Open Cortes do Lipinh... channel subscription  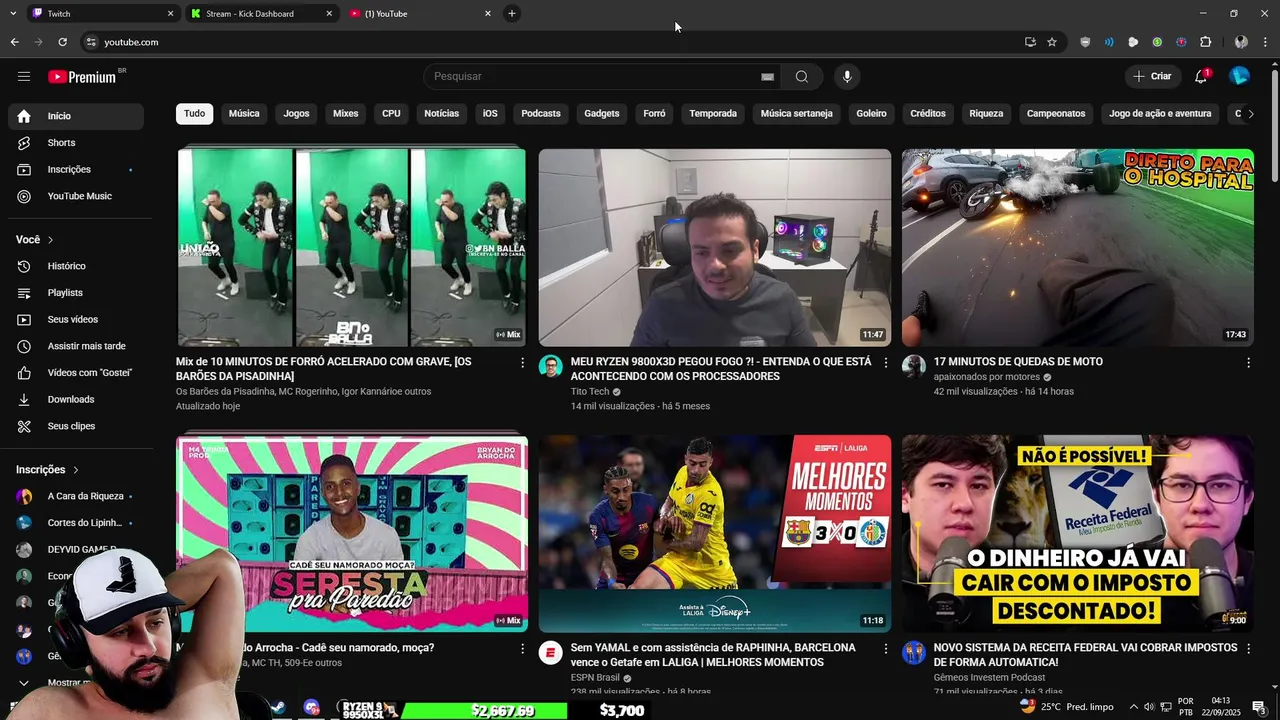coord(76,523)
